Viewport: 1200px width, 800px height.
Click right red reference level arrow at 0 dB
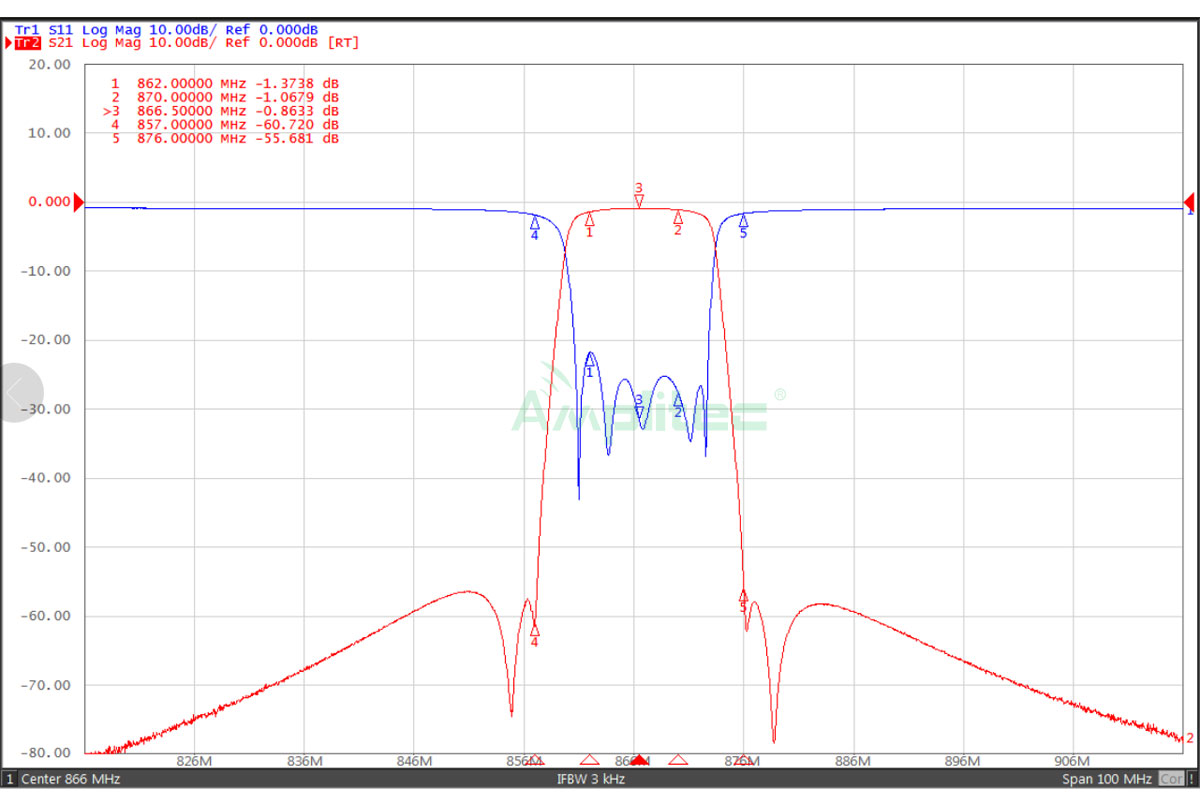click(x=1189, y=201)
